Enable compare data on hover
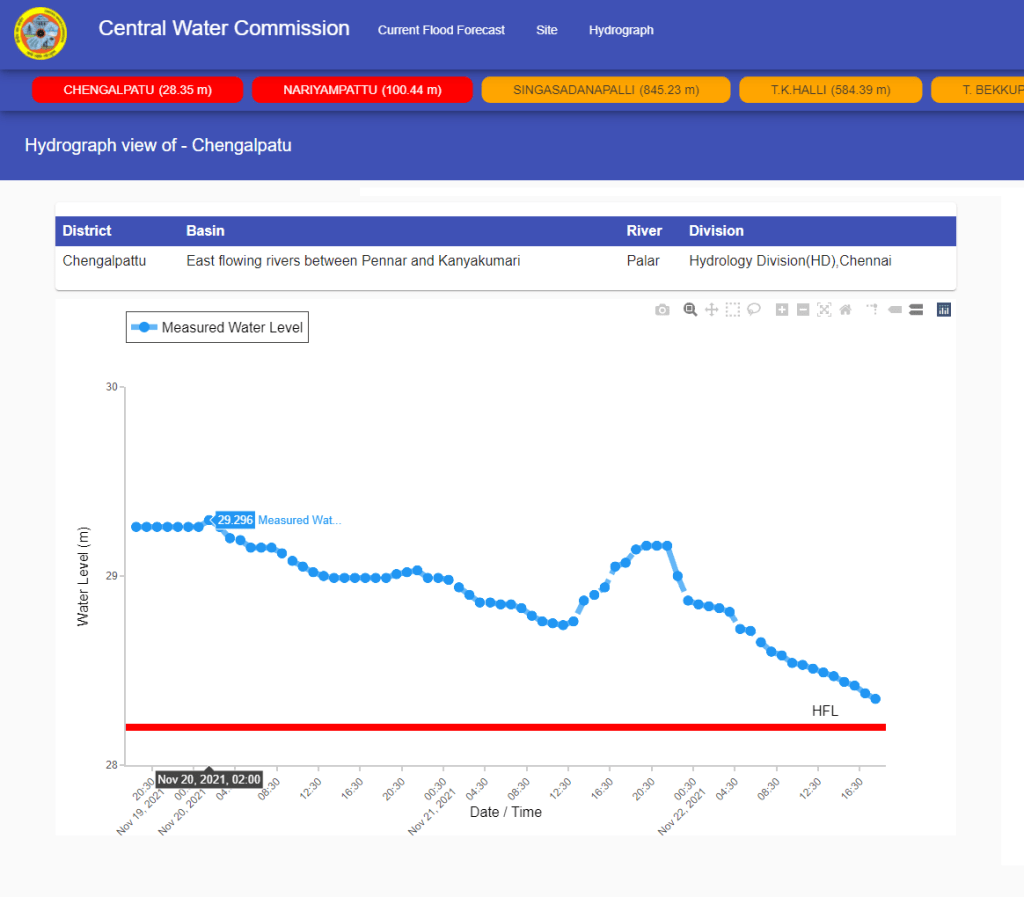Viewport: 1024px width, 897px height. coord(915,310)
